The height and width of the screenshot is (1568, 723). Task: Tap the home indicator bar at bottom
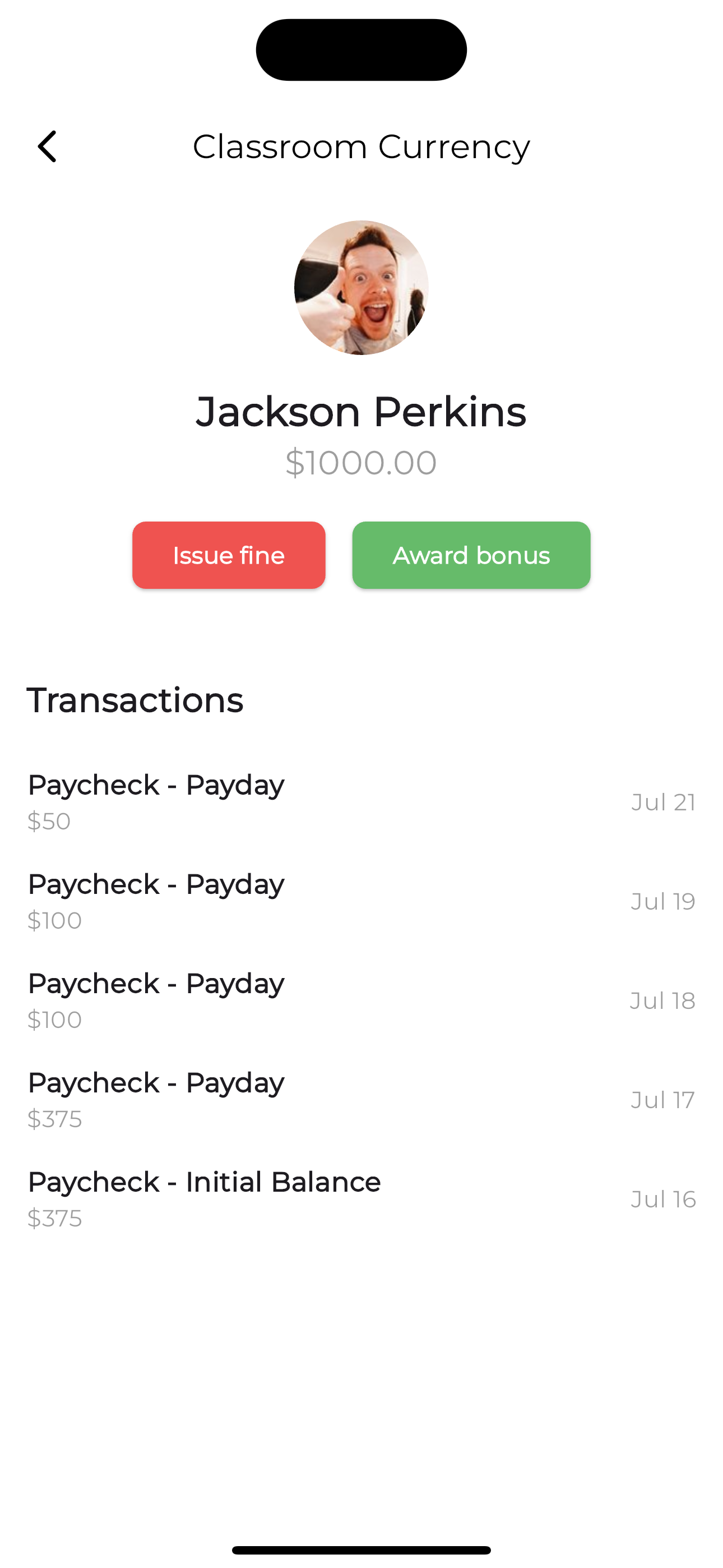[361, 1549]
